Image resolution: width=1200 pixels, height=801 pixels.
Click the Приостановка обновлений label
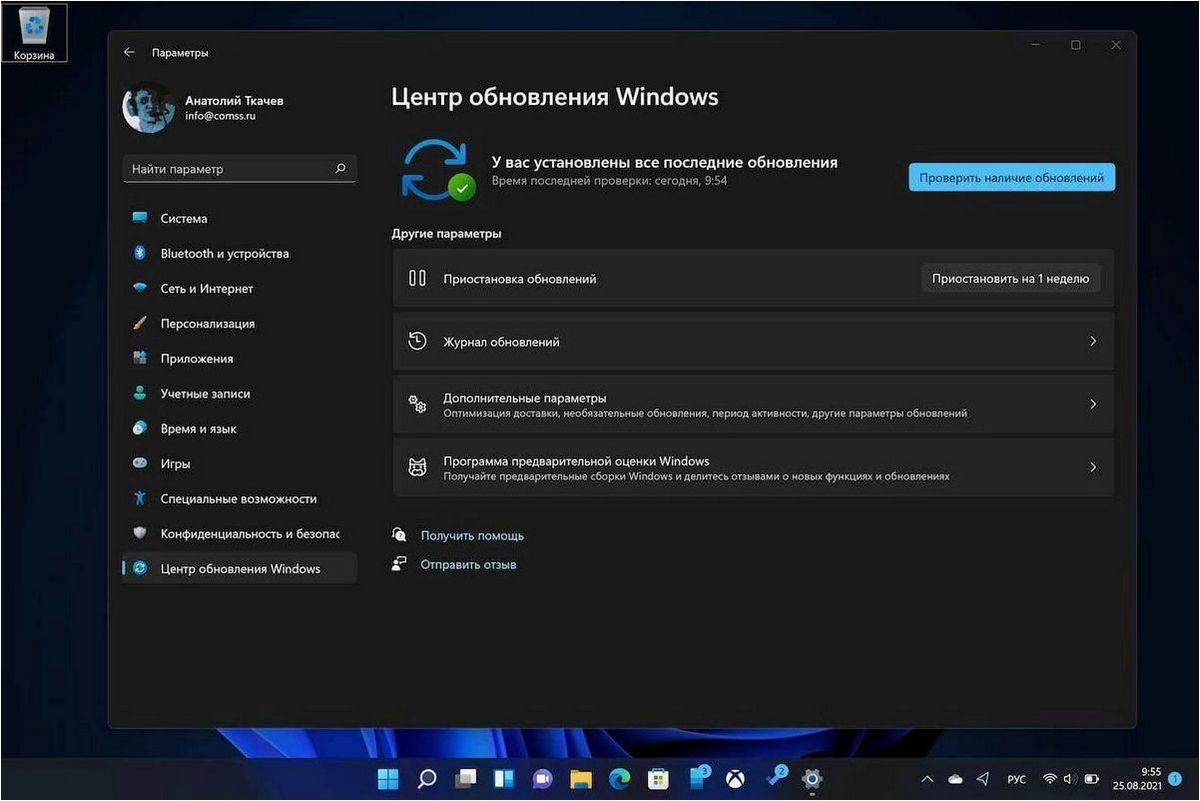520,279
